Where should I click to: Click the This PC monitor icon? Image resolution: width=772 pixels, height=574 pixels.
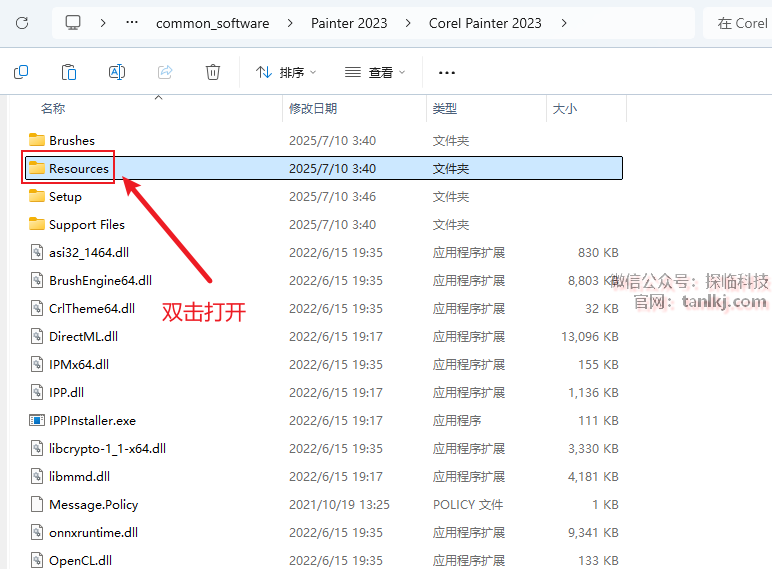coord(73,23)
